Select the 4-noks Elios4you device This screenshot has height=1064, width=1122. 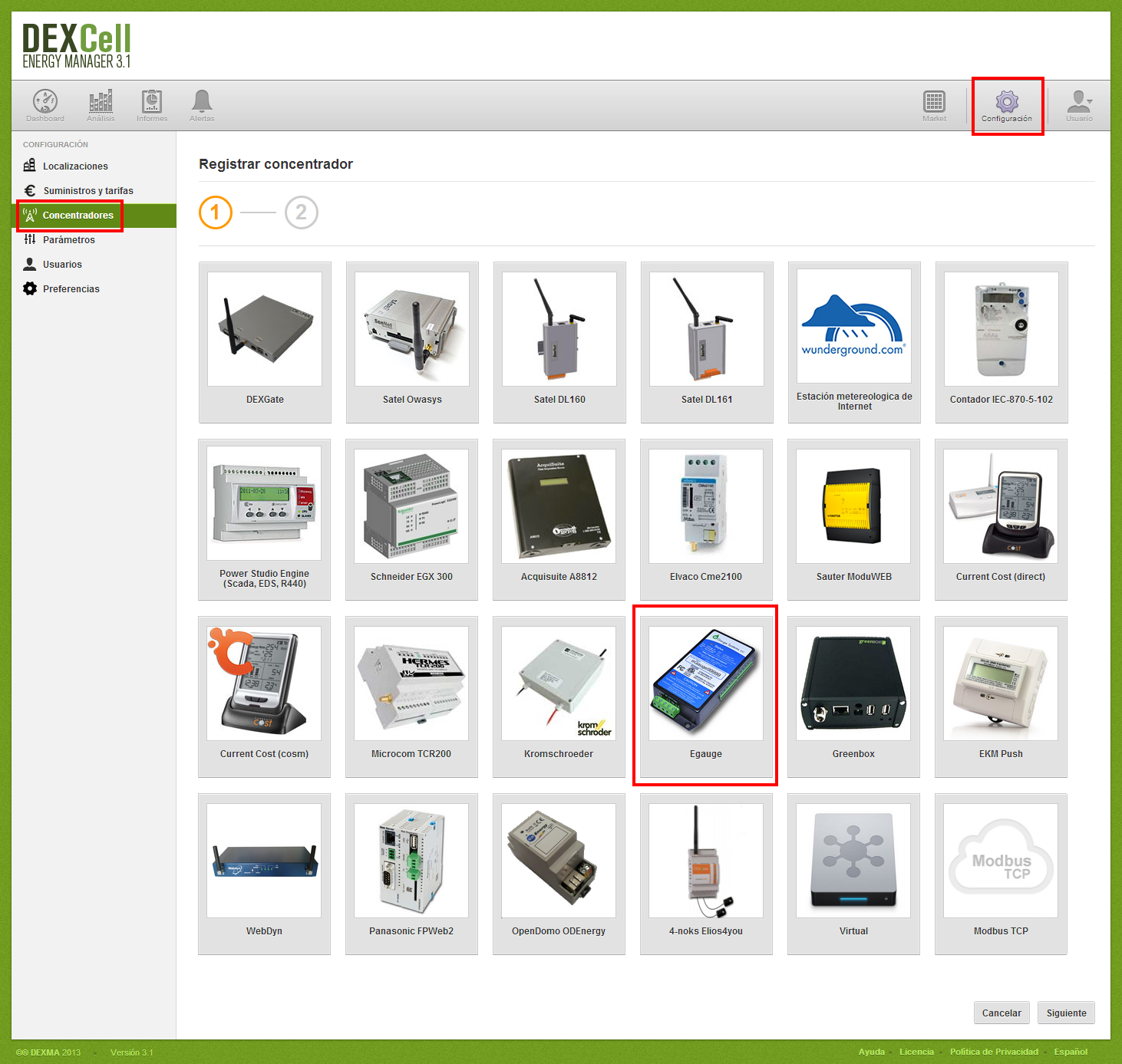(706, 874)
